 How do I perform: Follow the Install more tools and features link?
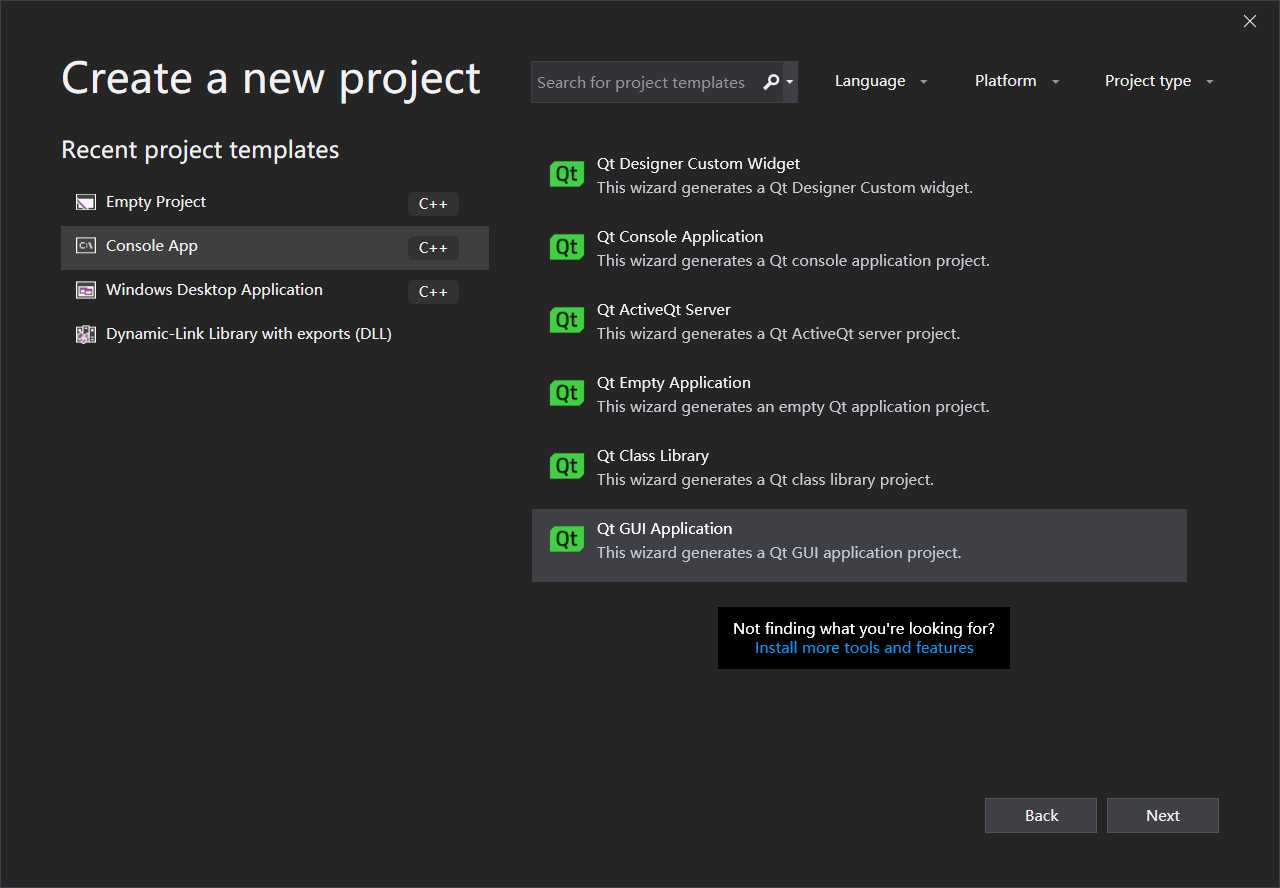[x=864, y=648]
